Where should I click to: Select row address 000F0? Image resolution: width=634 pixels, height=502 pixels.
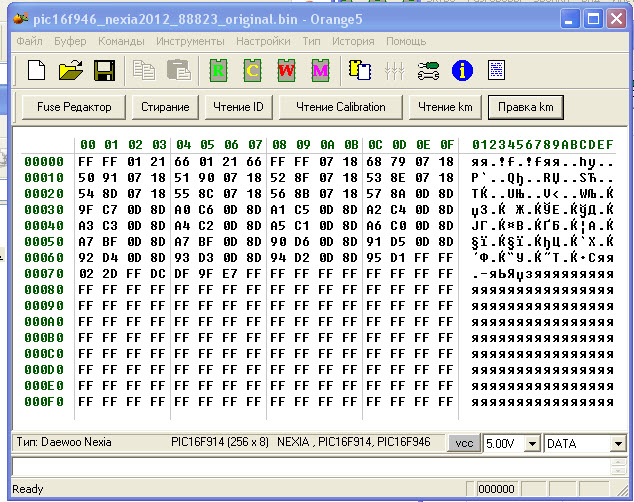[44, 402]
